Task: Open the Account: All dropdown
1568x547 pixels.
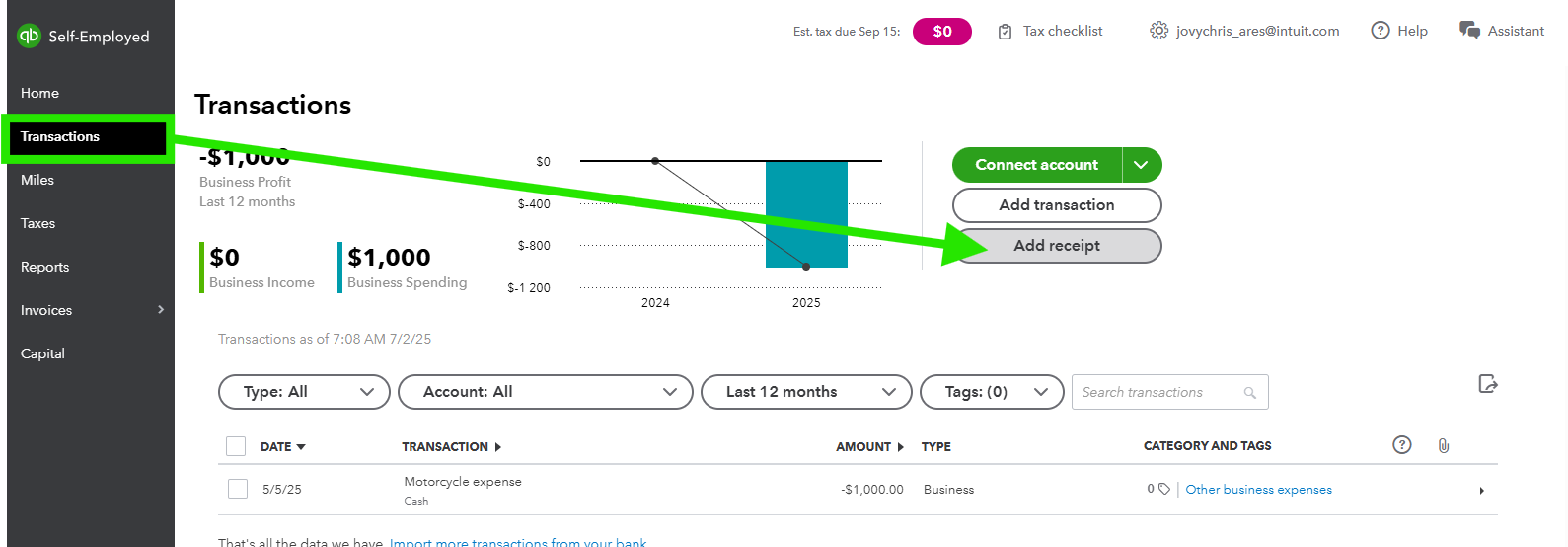Action: click(x=546, y=392)
